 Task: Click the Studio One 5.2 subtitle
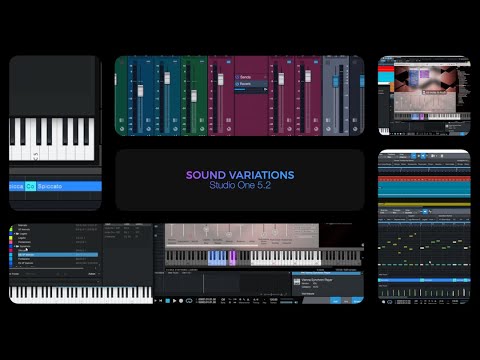(240, 185)
